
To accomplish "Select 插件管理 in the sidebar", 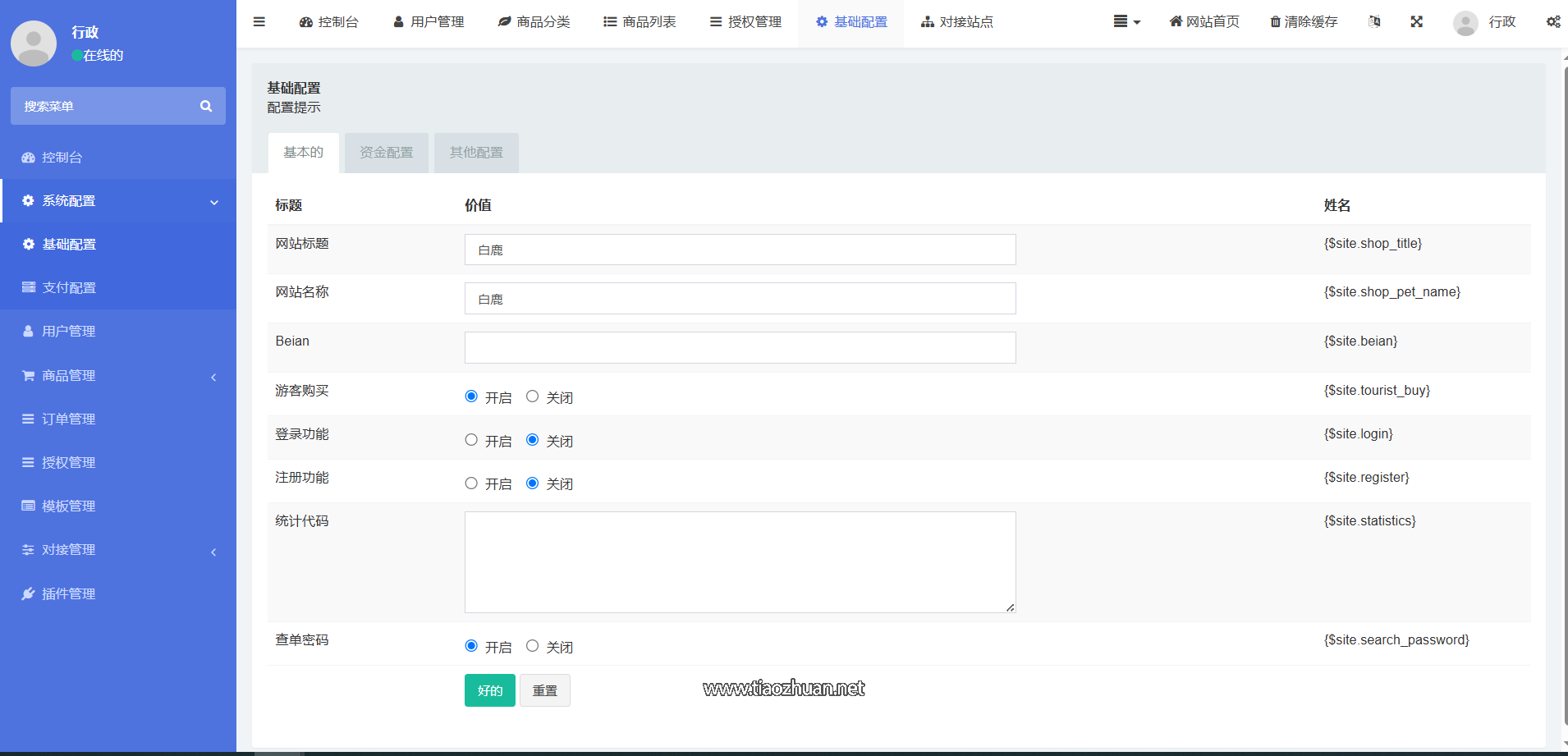I will 69,593.
